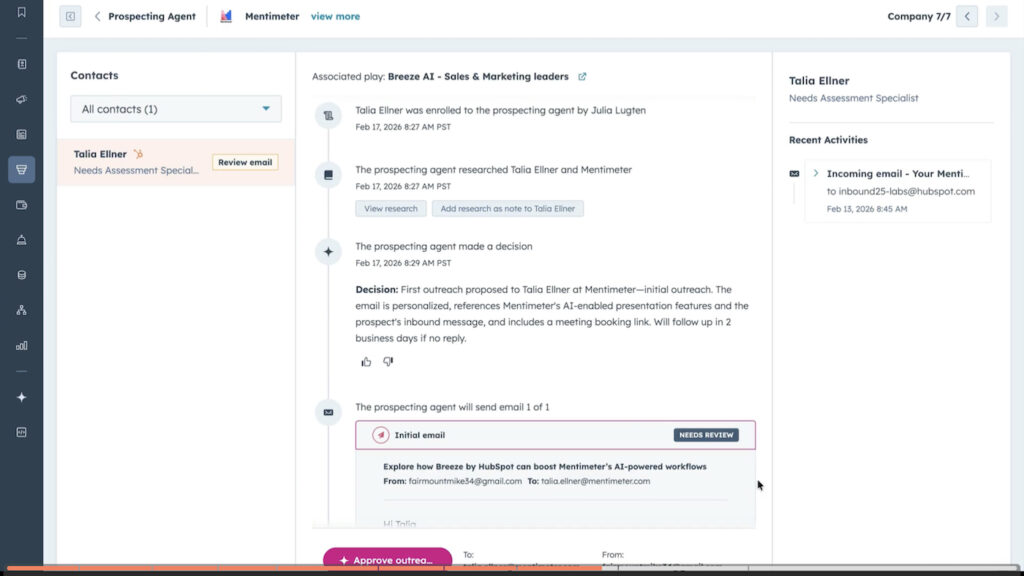Select Talia Ellner contact row
This screenshot has height=576, width=1024.
pos(176,162)
